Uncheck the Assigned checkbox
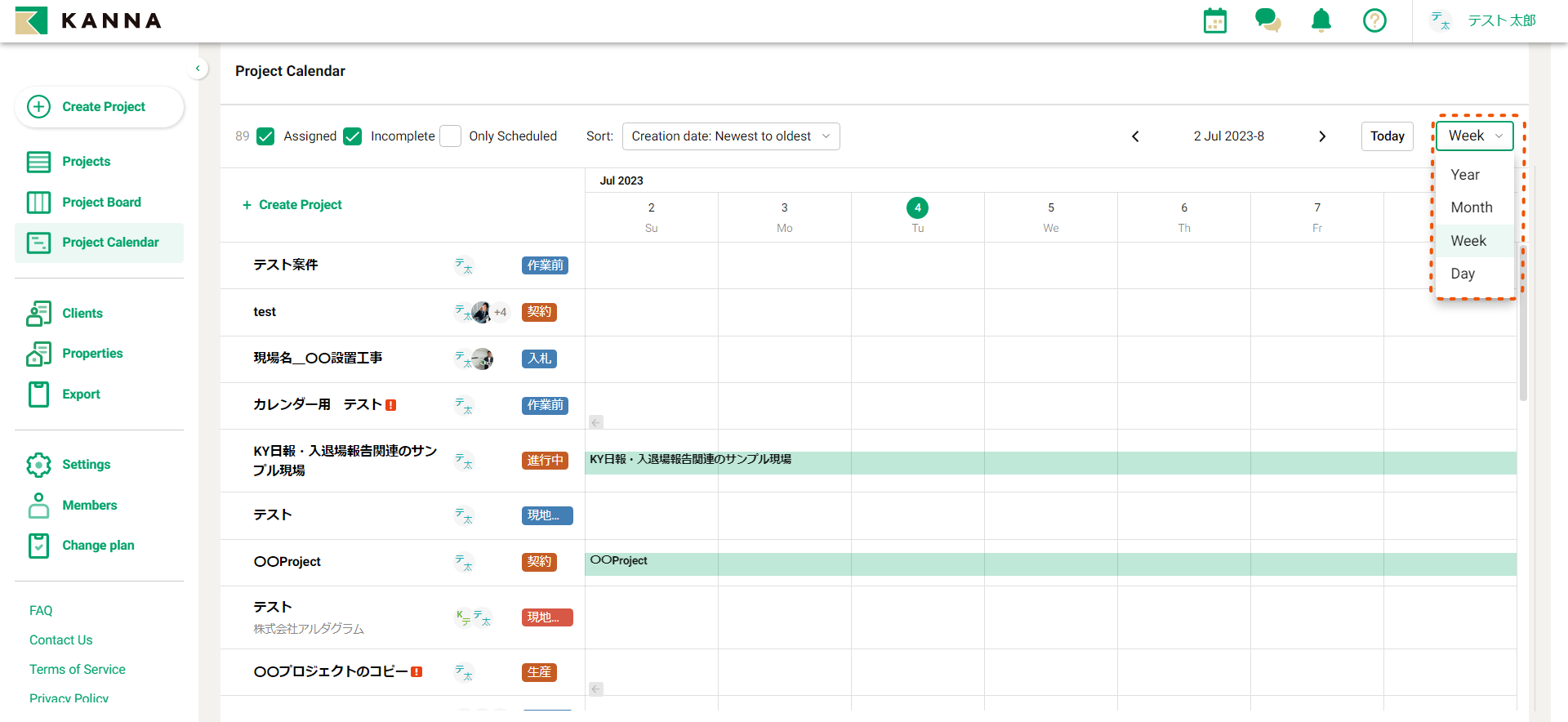The image size is (1568, 722). point(265,136)
